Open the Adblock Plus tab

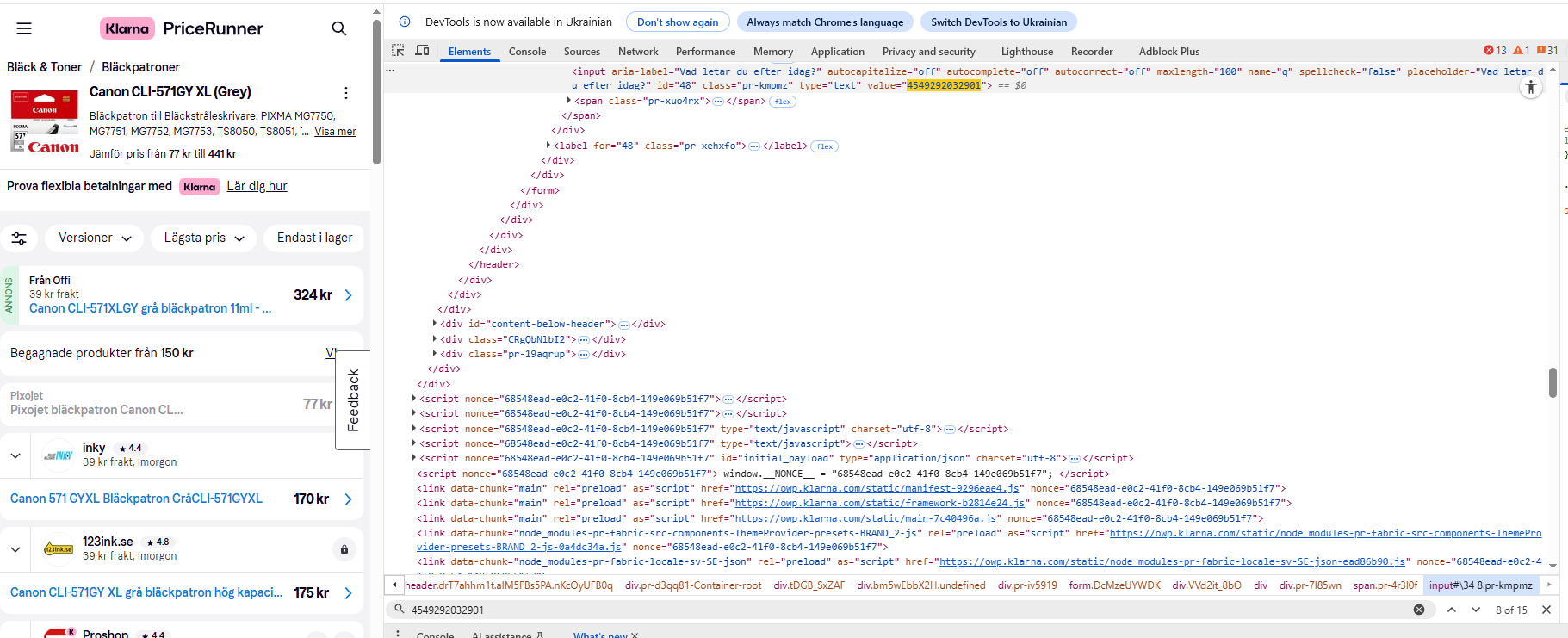click(x=1168, y=52)
